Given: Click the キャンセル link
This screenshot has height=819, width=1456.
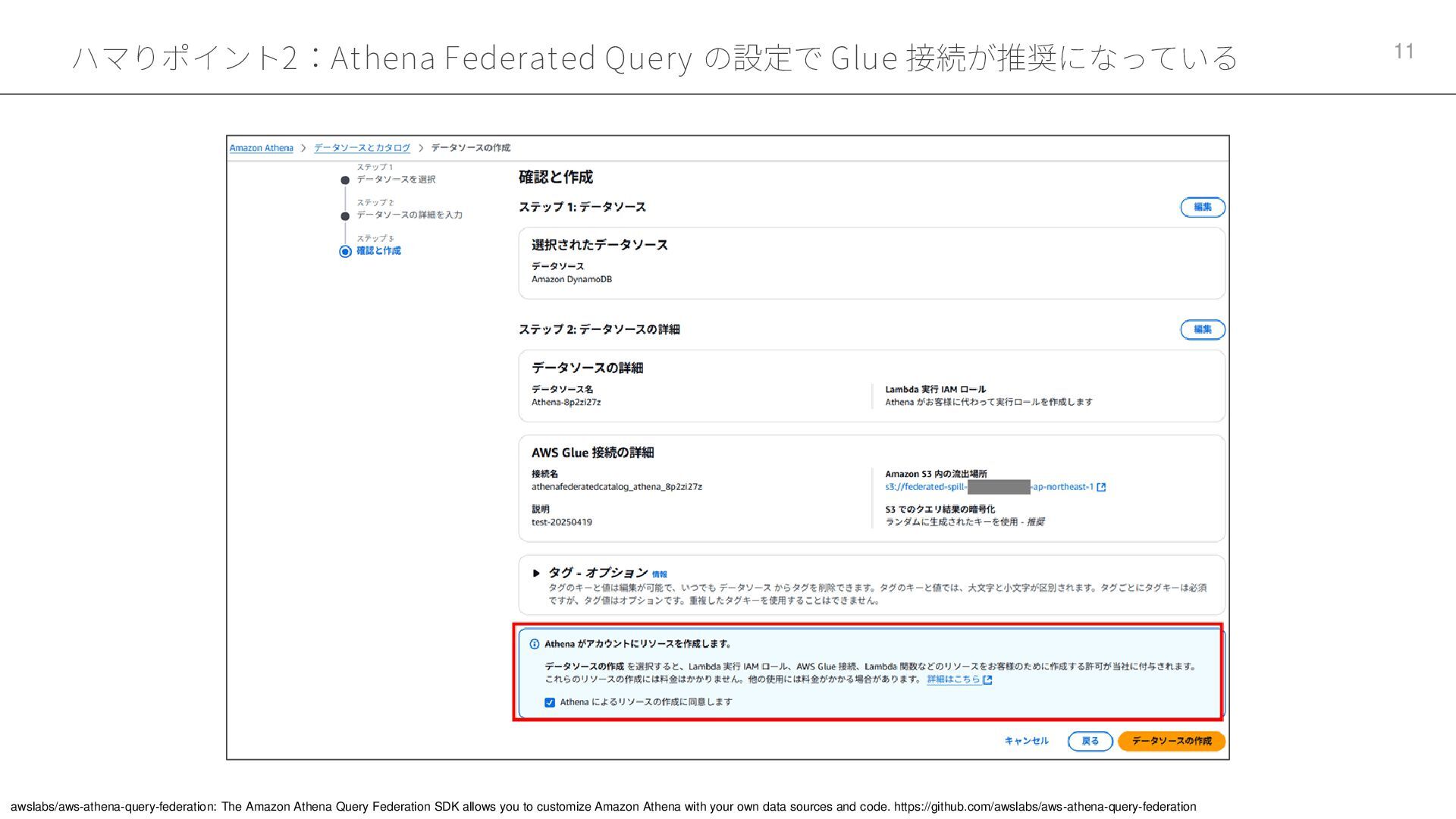Looking at the screenshot, I should click(1026, 741).
